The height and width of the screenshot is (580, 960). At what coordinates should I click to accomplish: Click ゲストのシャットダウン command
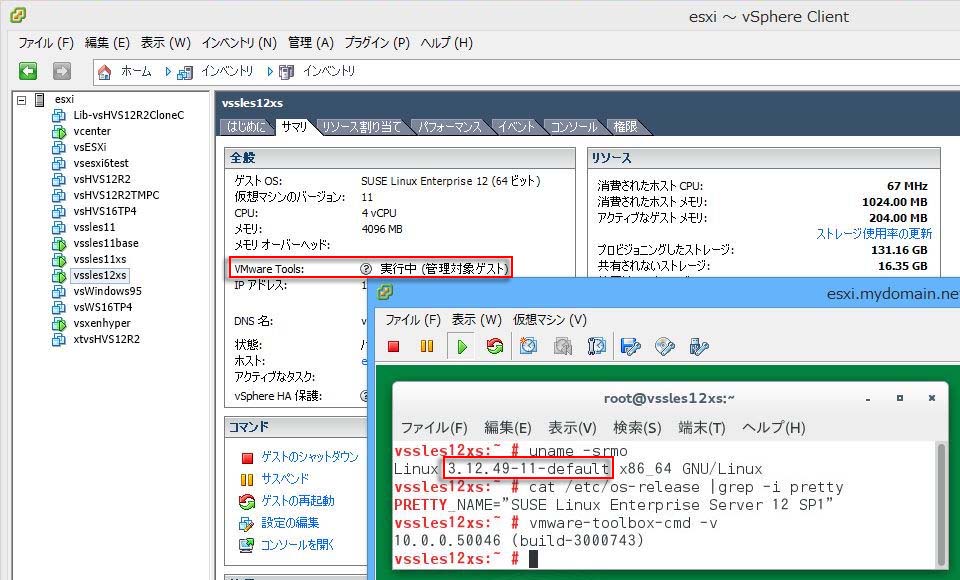pyautogui.click(x=309, y=457)
